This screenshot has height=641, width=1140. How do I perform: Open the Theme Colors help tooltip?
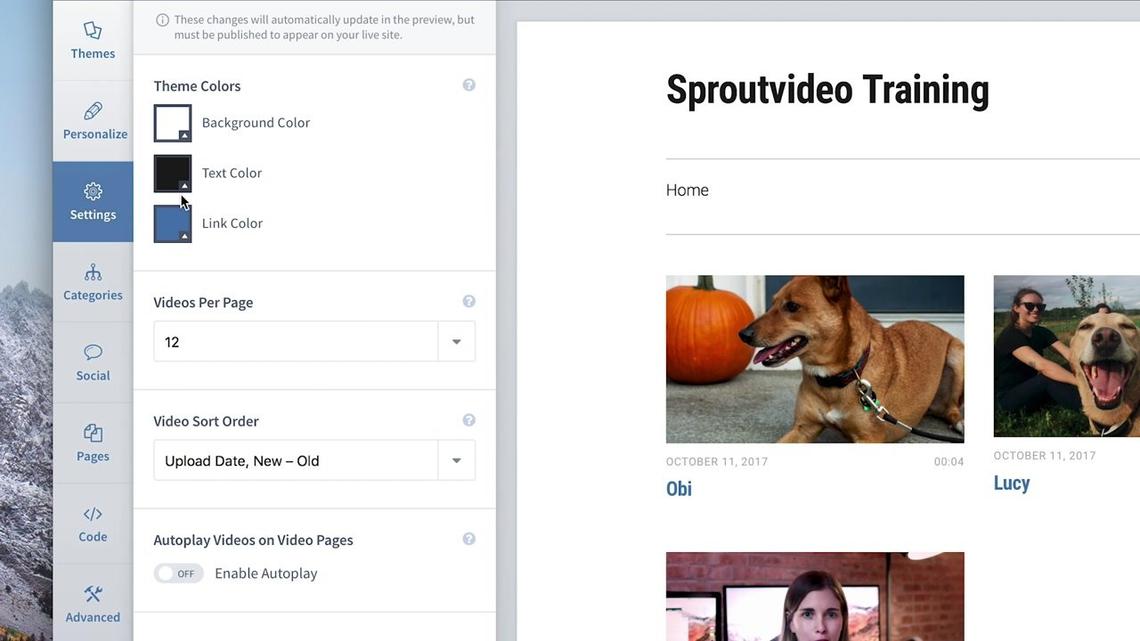pos(468,84)
